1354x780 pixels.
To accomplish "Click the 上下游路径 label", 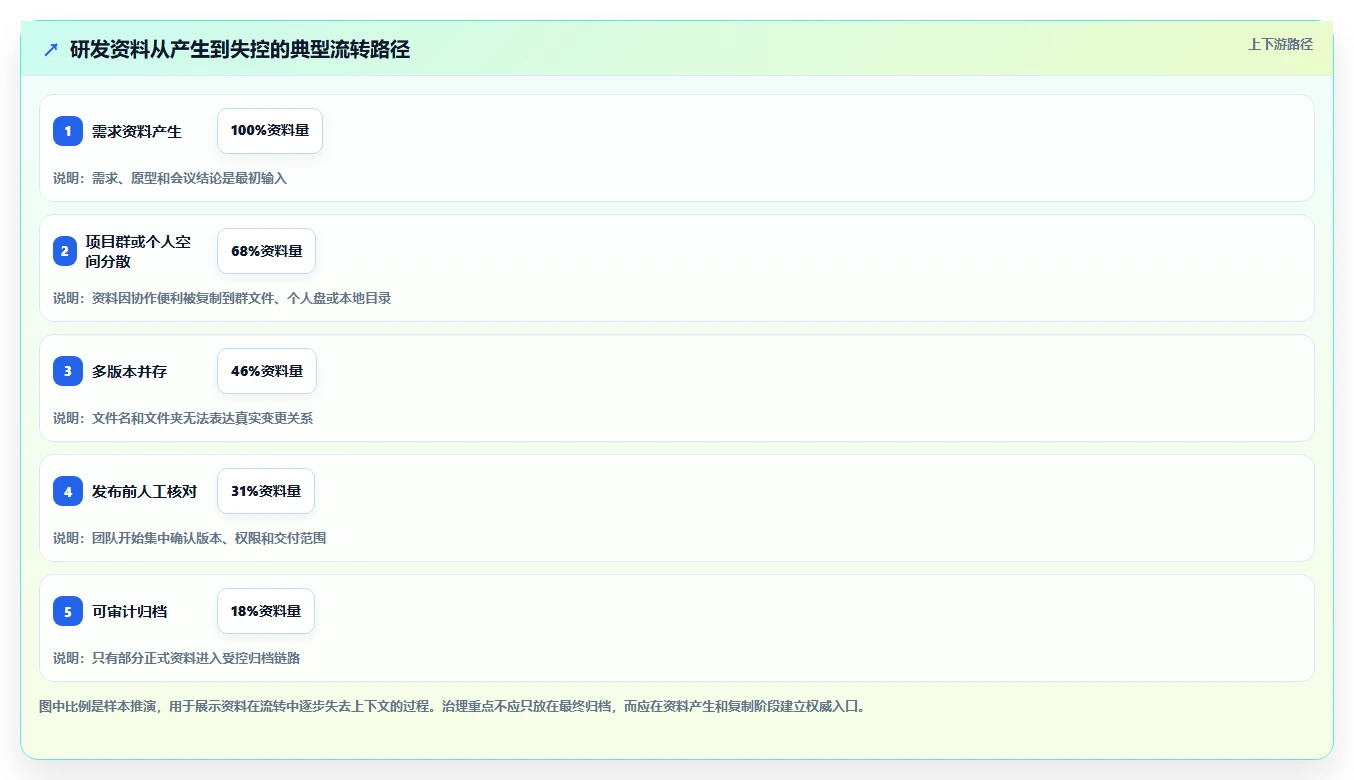I will 1280,44.
